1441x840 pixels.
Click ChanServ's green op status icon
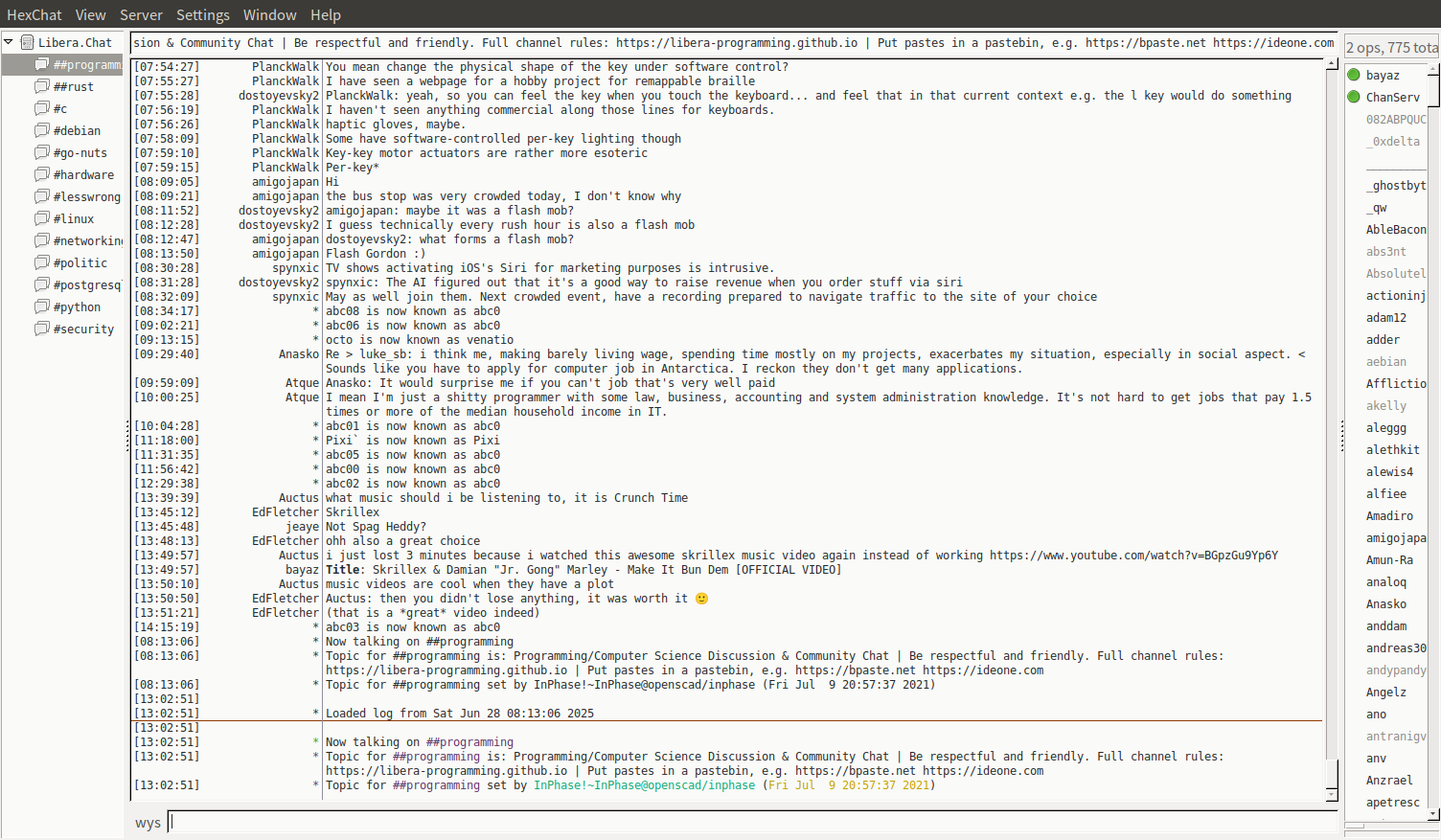1354,97
